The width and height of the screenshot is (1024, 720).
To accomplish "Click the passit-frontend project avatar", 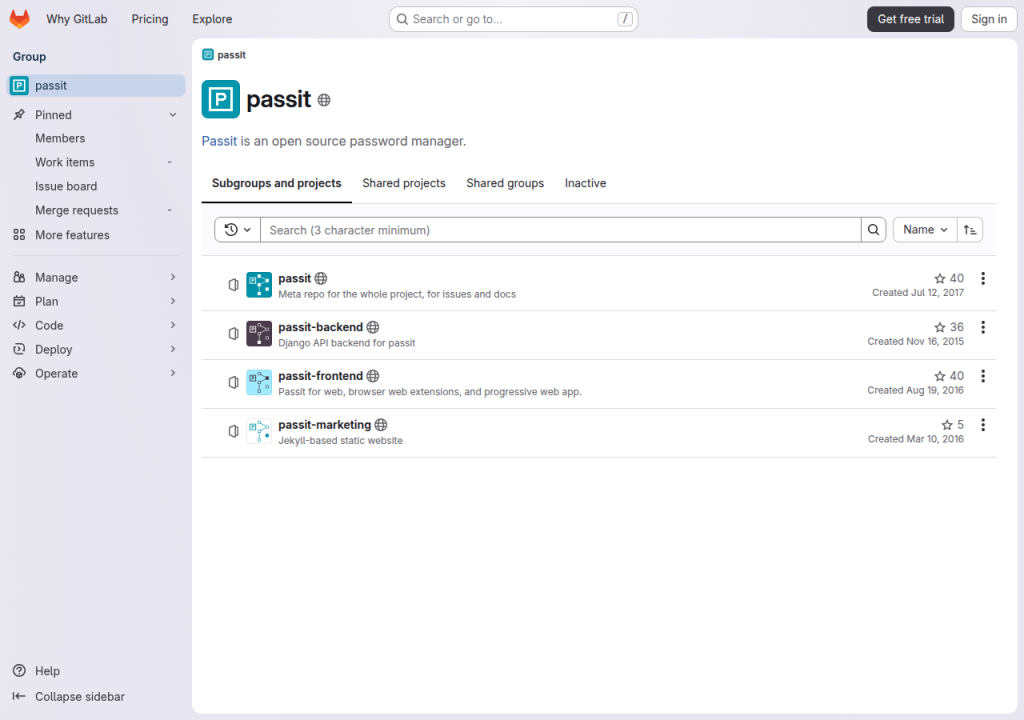I will click(x=259, y=383).
